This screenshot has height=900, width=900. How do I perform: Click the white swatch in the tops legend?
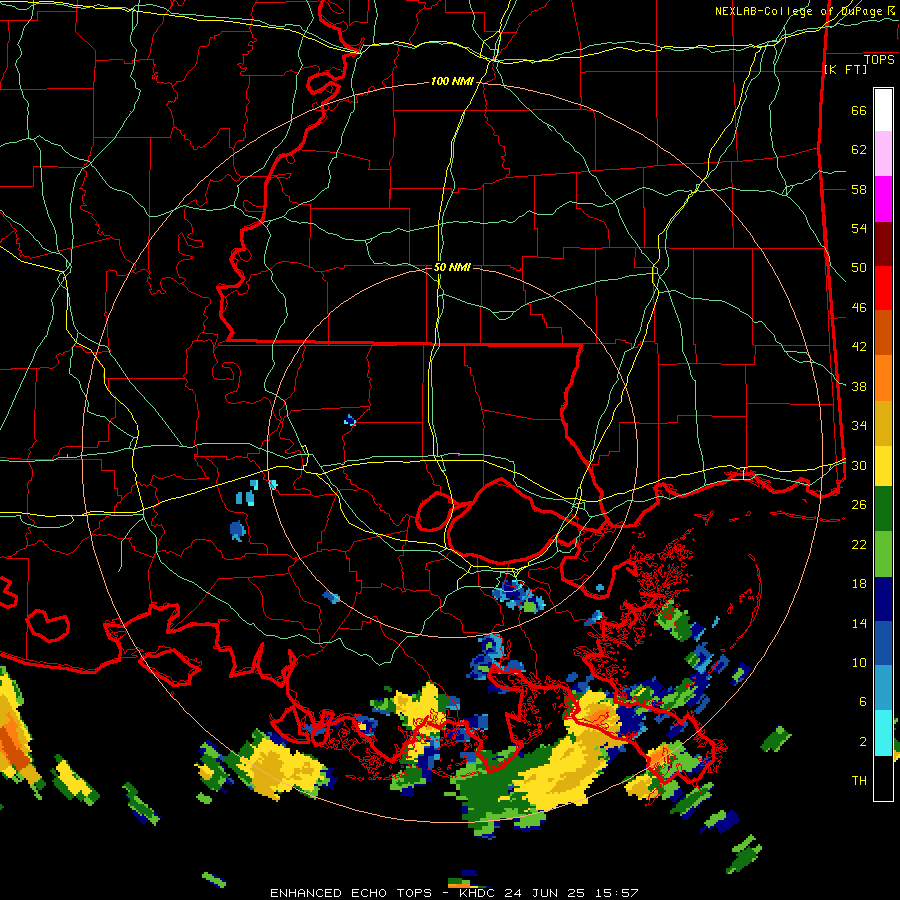883,110
